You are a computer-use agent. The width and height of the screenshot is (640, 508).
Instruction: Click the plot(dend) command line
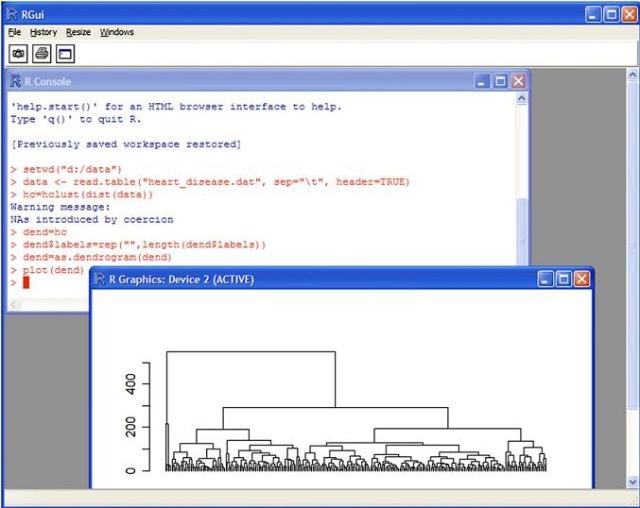pyautogui.click(x=47, y=270)
